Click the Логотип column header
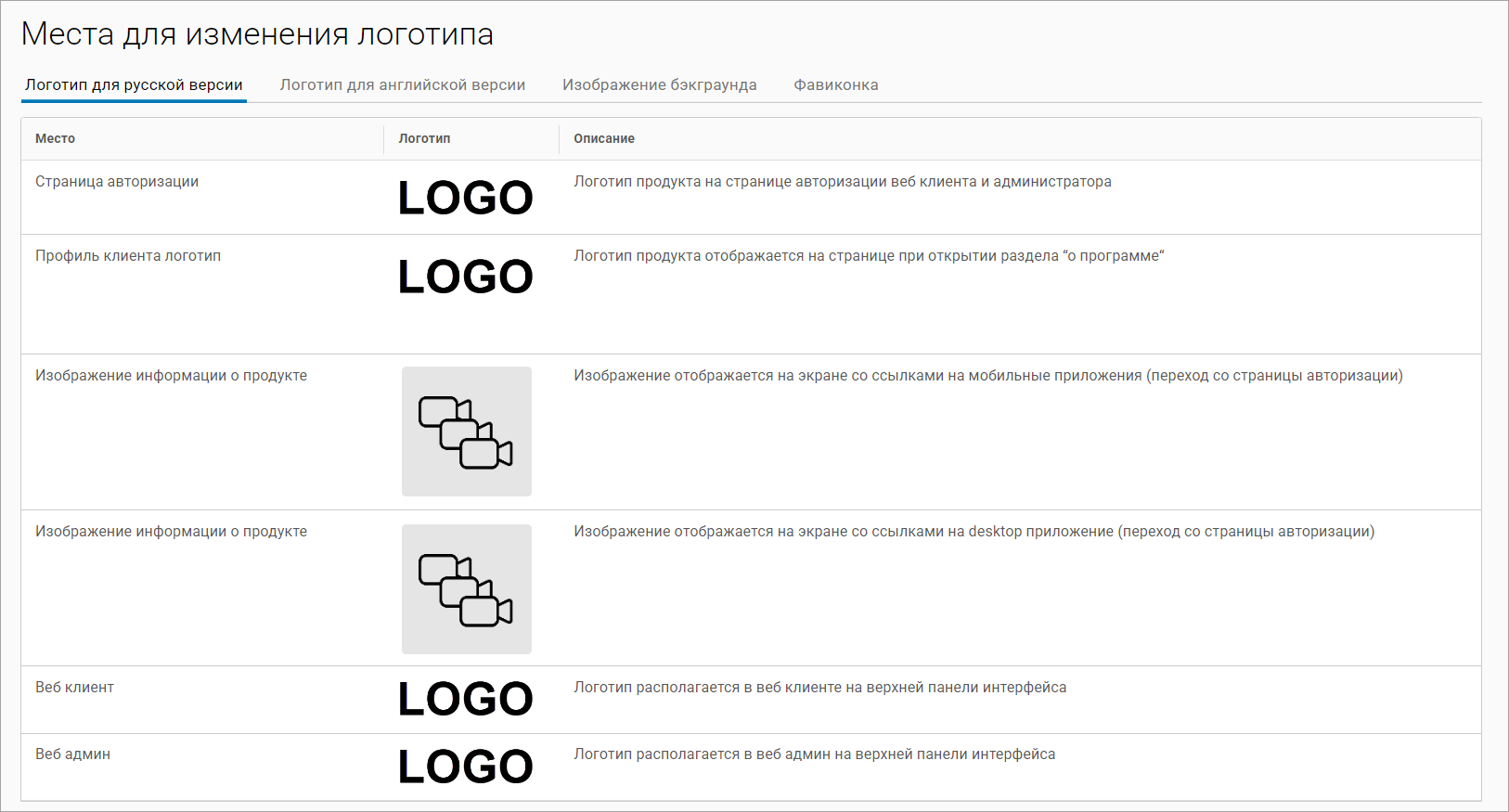The height and width of the screenshot is (812, 1509). click(424, 138)
